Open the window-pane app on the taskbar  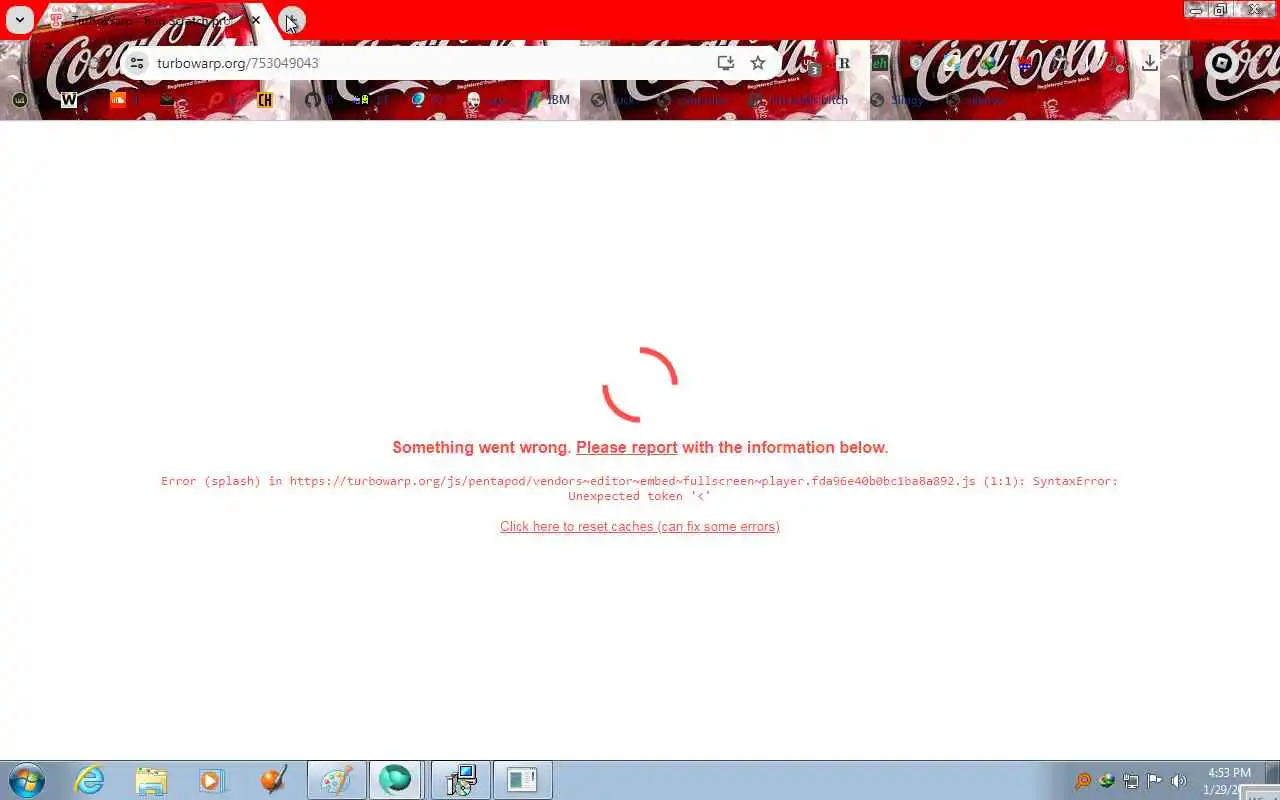tap(522, 780)
